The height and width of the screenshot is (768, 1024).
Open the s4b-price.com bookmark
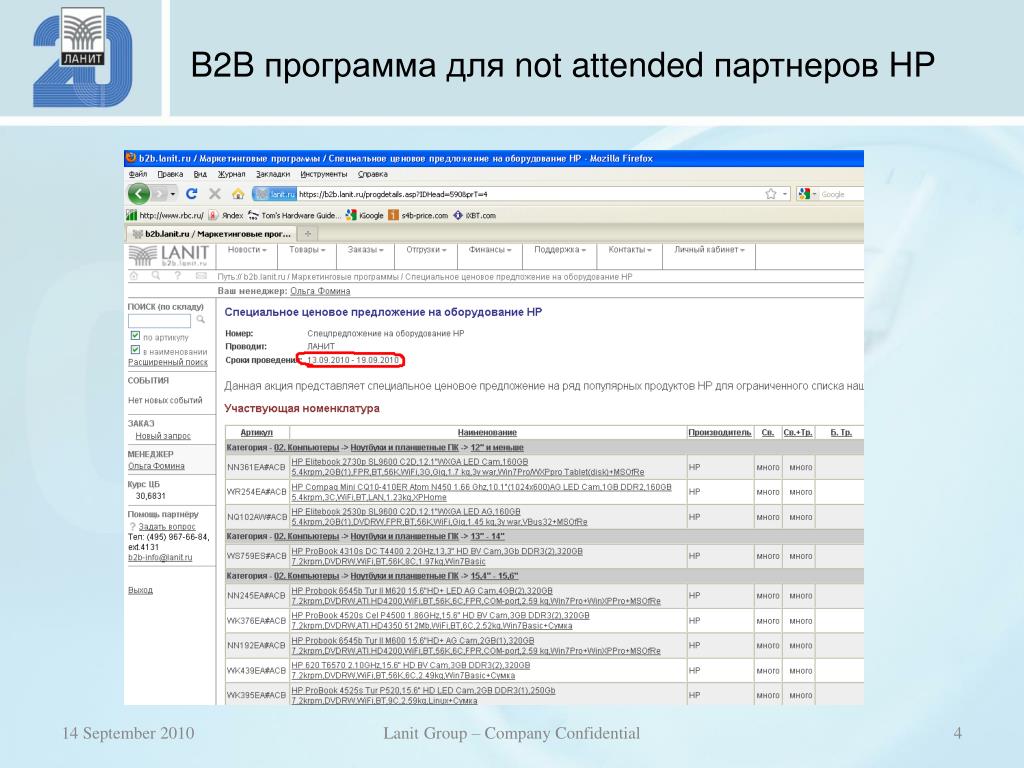pyautogui.click(x=418, y=215)
